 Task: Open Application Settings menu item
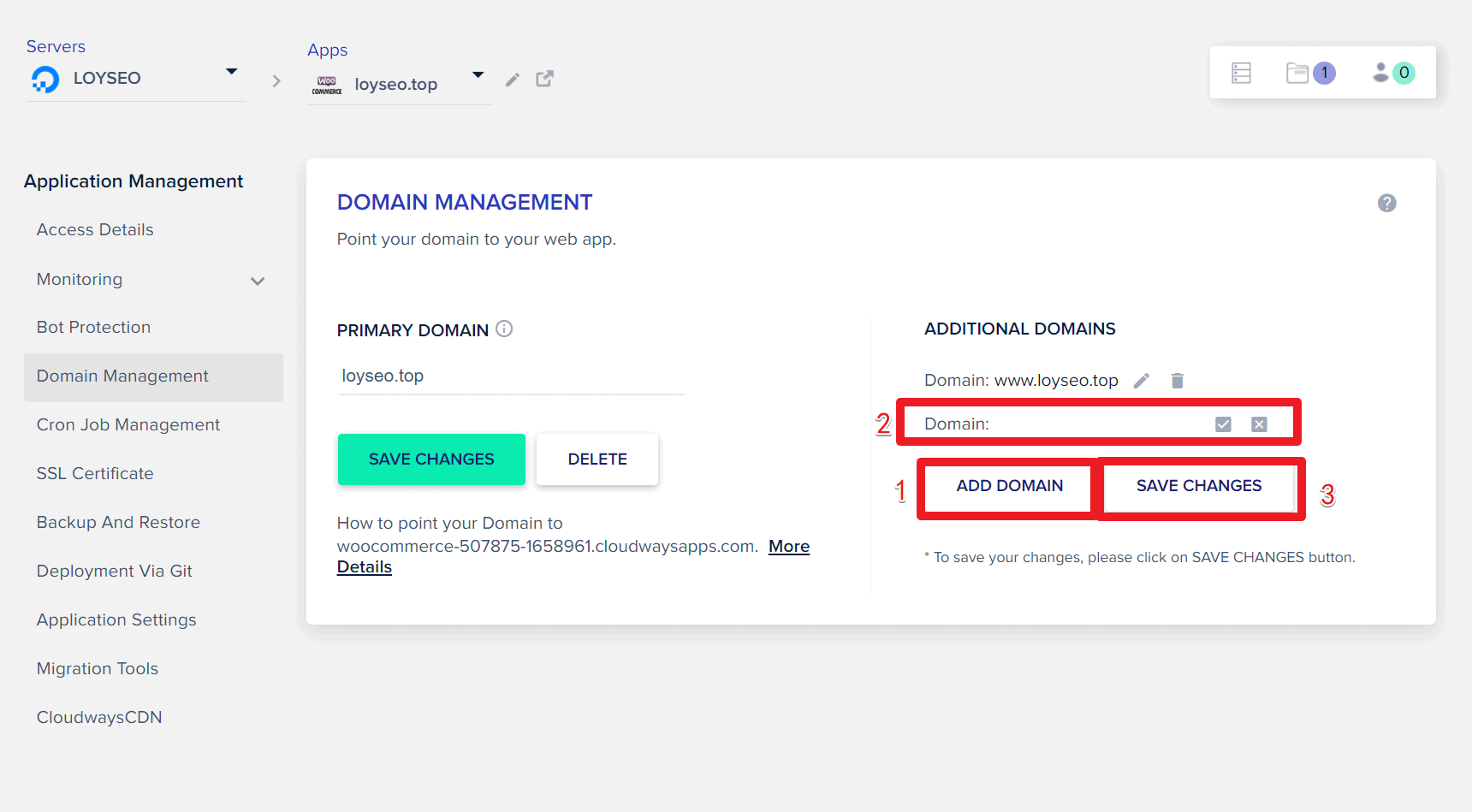click(x=116, y=620)
